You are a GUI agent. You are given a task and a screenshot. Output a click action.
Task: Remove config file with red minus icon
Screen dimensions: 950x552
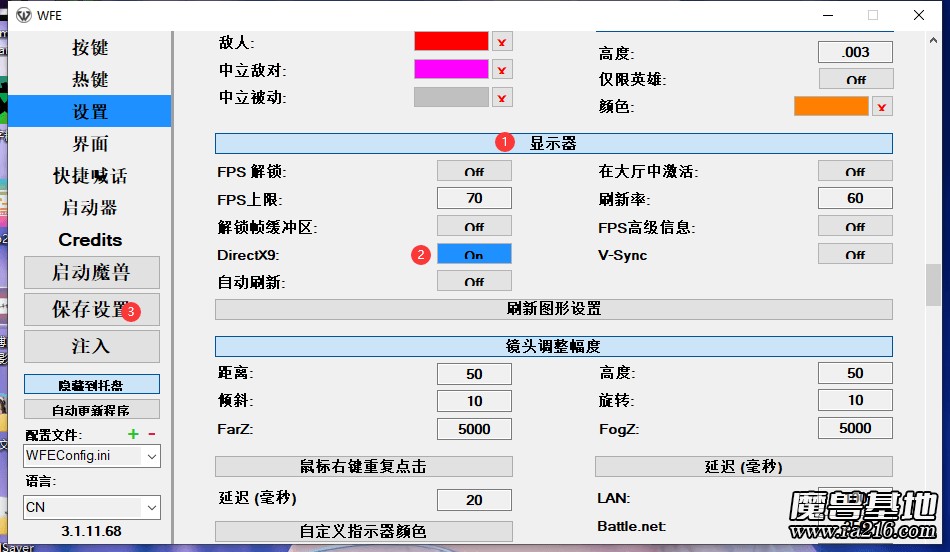pos(152,434)
